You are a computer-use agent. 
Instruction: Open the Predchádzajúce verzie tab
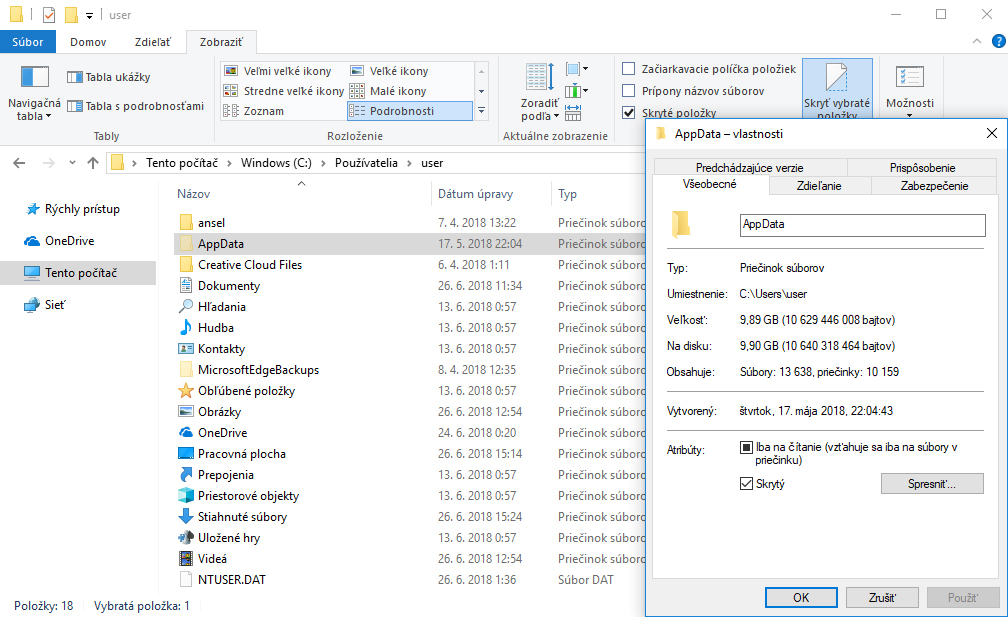tap(750, 168)
